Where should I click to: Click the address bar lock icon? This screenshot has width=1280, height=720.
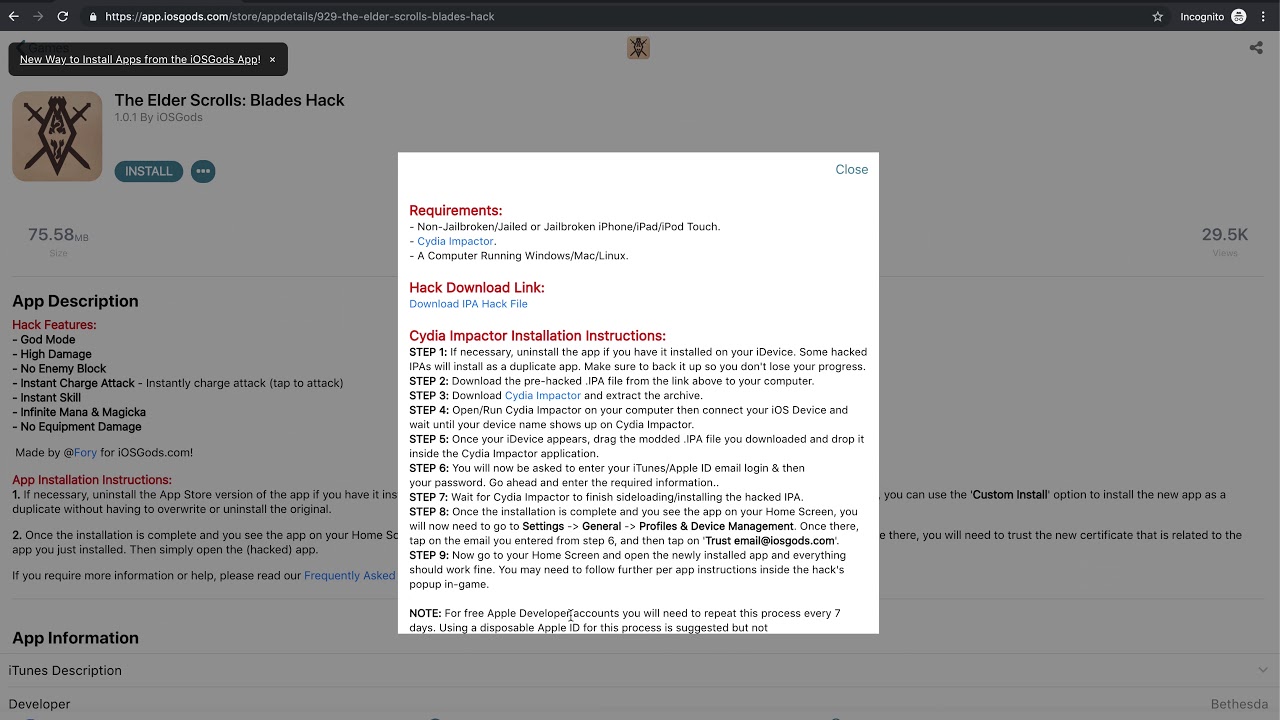click(x=93, y=16)
